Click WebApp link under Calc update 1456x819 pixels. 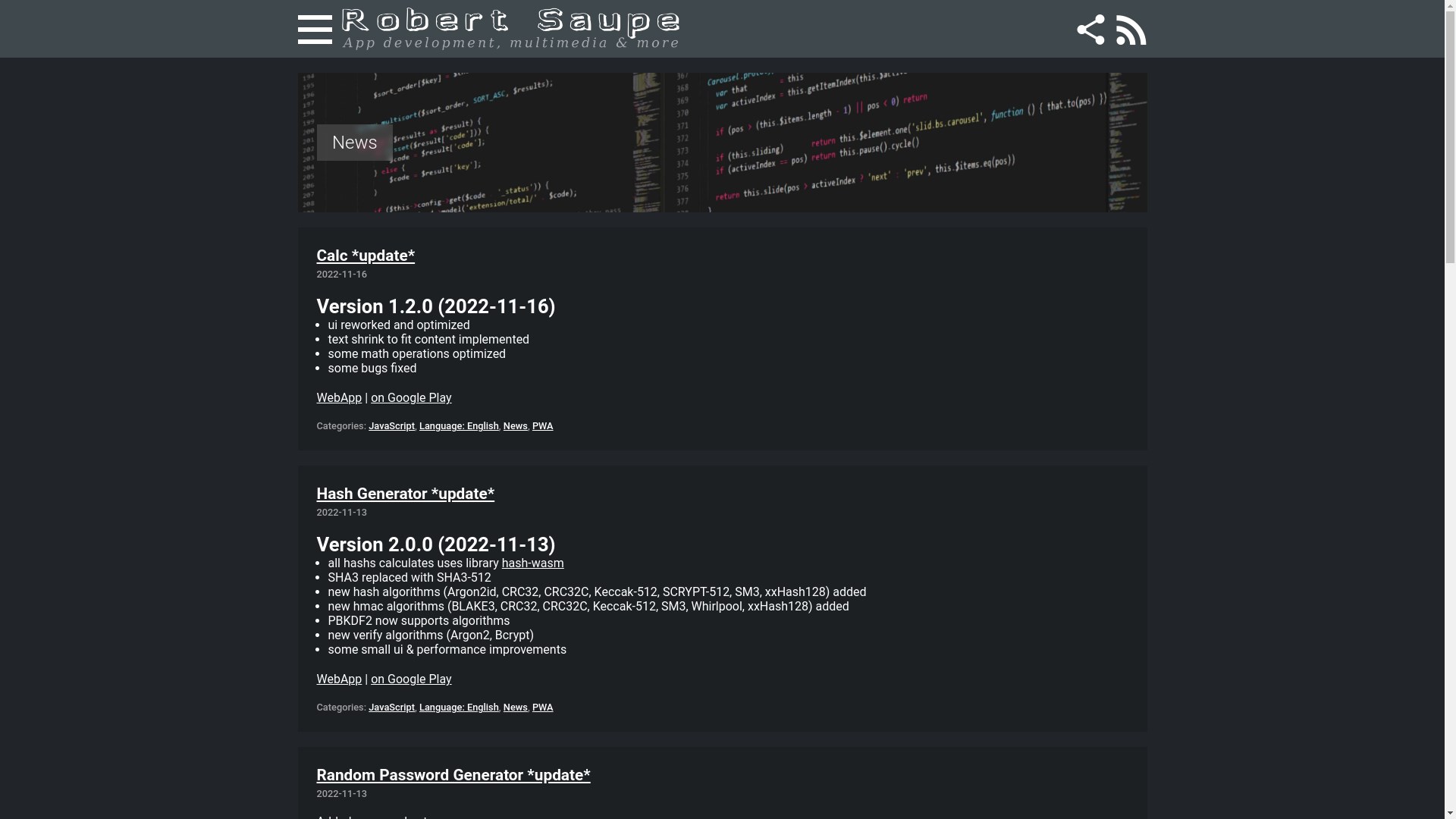click(x=338, y=398)
